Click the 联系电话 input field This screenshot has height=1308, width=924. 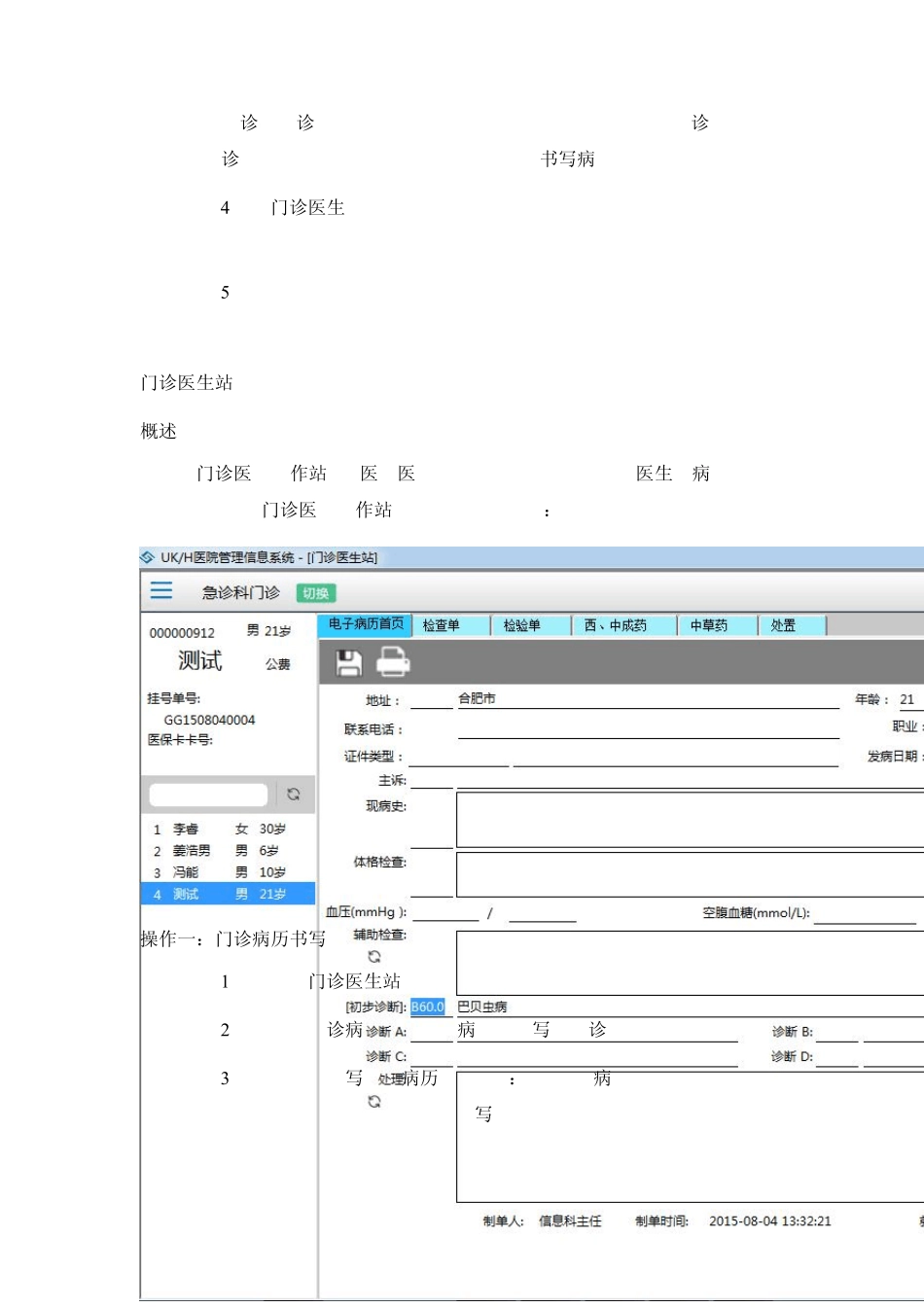tap(648, 729)
